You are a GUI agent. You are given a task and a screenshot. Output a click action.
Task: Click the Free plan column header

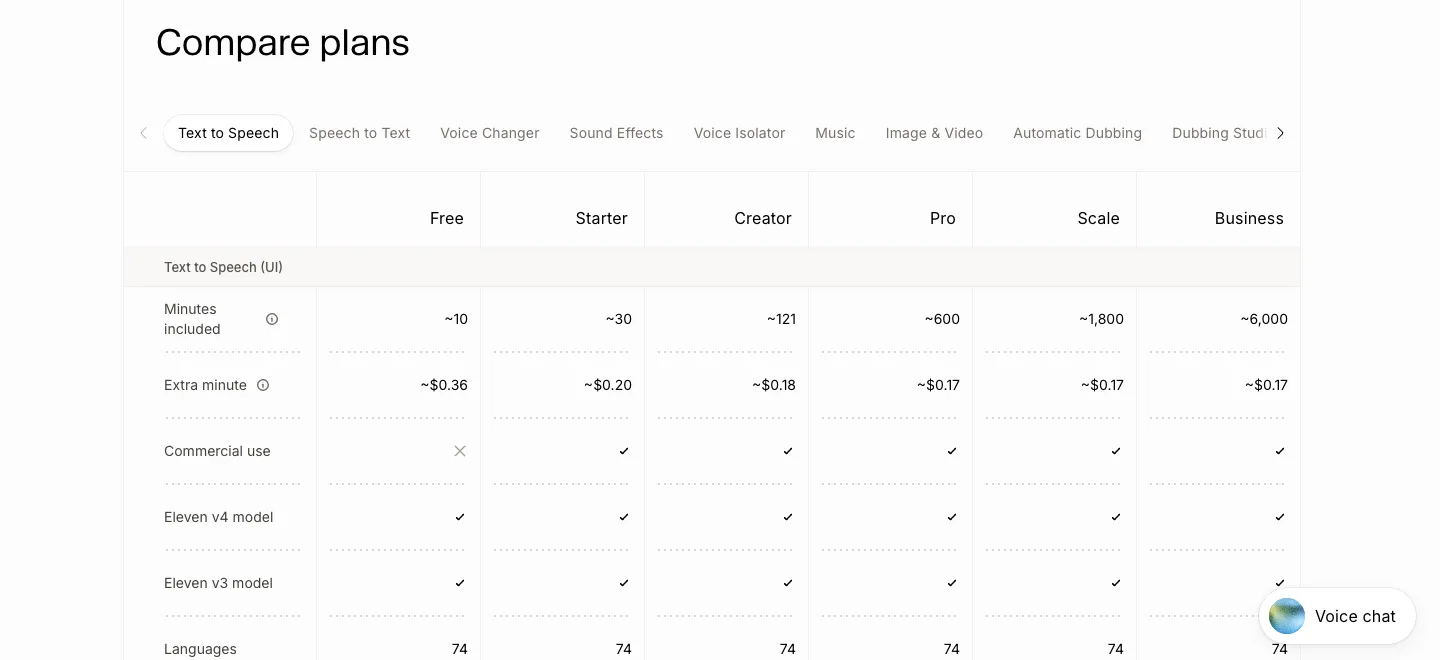click(447, 218)
